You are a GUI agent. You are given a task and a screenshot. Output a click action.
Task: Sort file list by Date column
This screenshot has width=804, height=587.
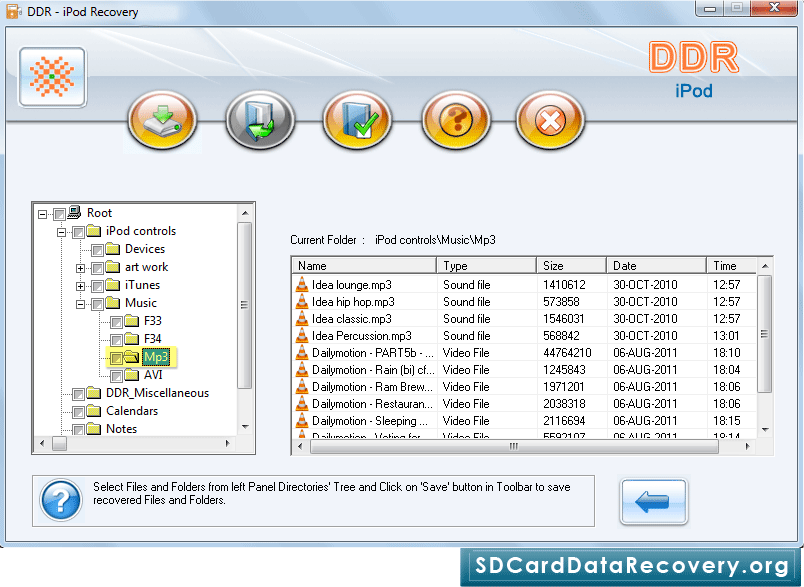tap(656, 266)
